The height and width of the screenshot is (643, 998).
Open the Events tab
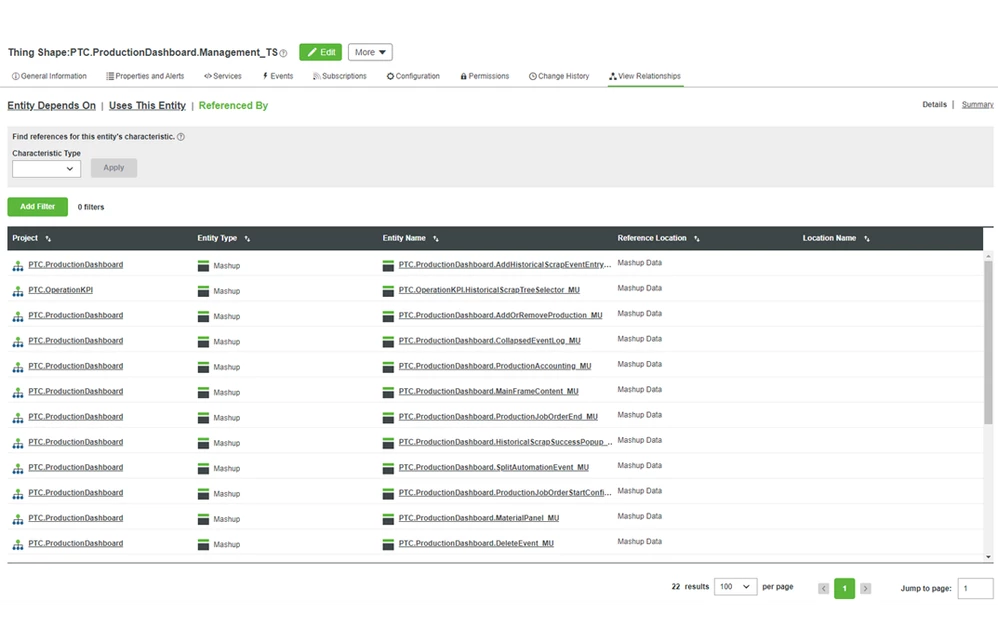pyautogui.click(x=278, y=76)
